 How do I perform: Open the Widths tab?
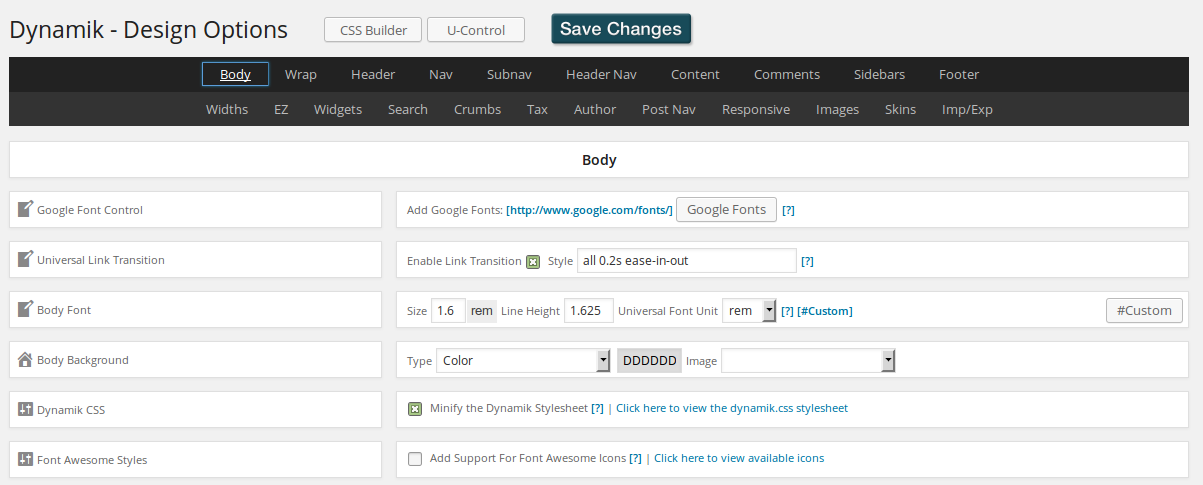click(x=227, y=109)
